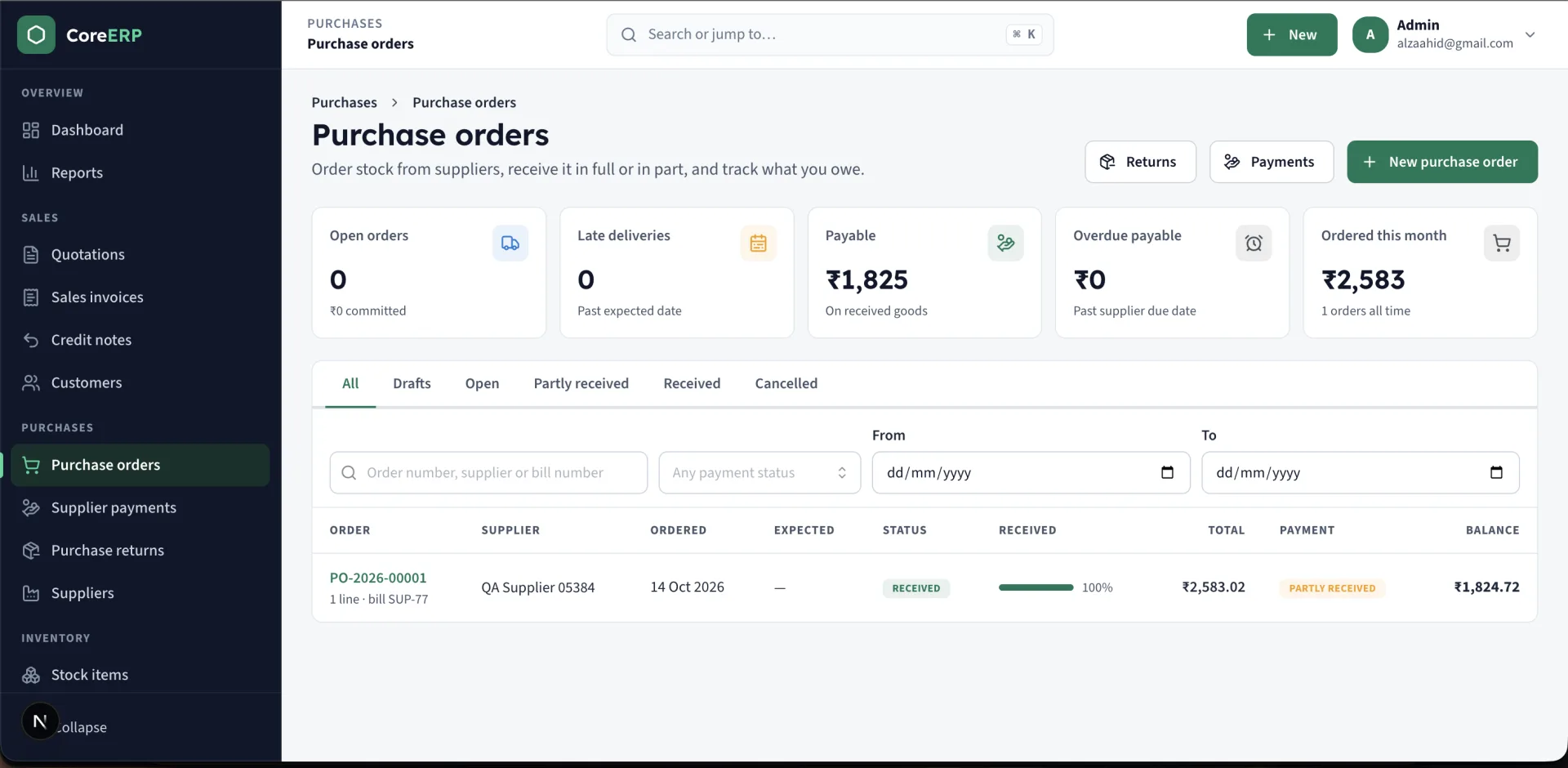Open Dashboard from the sidebar
This screenshot has height=768, width=1568.
(140, 130)
